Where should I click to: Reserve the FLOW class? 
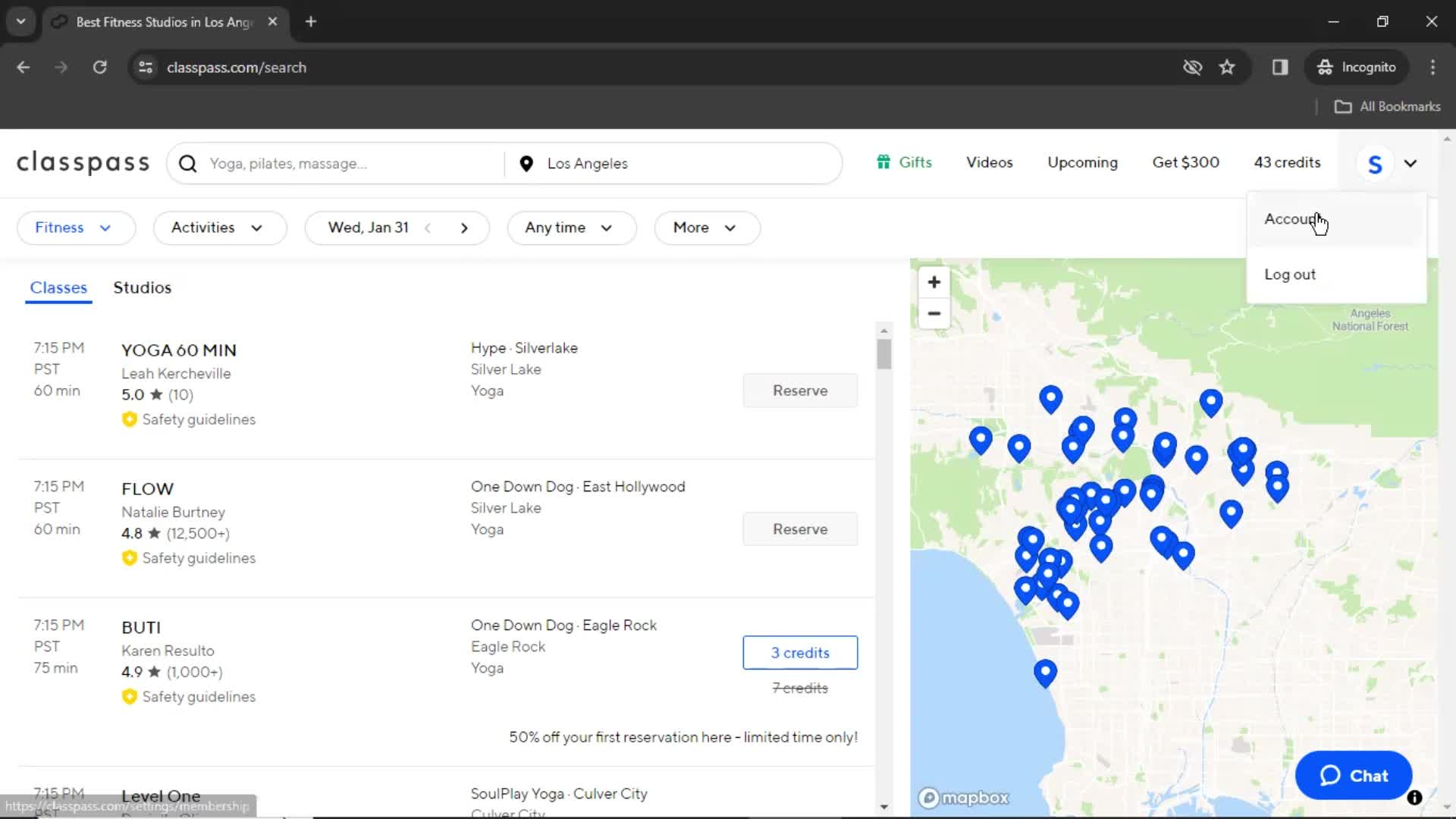[x=800, y=529]
